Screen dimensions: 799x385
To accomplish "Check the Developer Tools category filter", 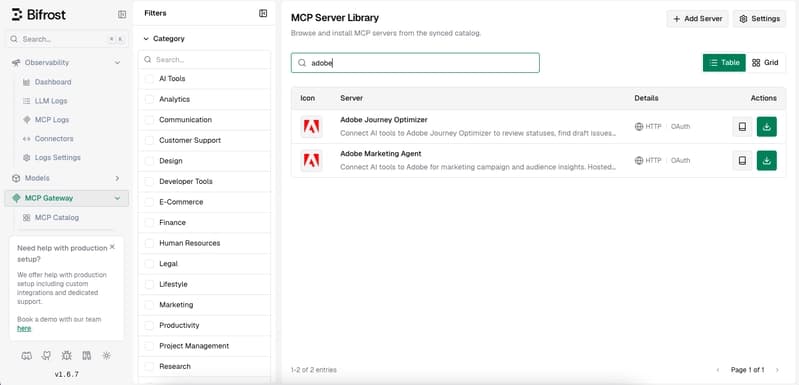I will [149, 181].
